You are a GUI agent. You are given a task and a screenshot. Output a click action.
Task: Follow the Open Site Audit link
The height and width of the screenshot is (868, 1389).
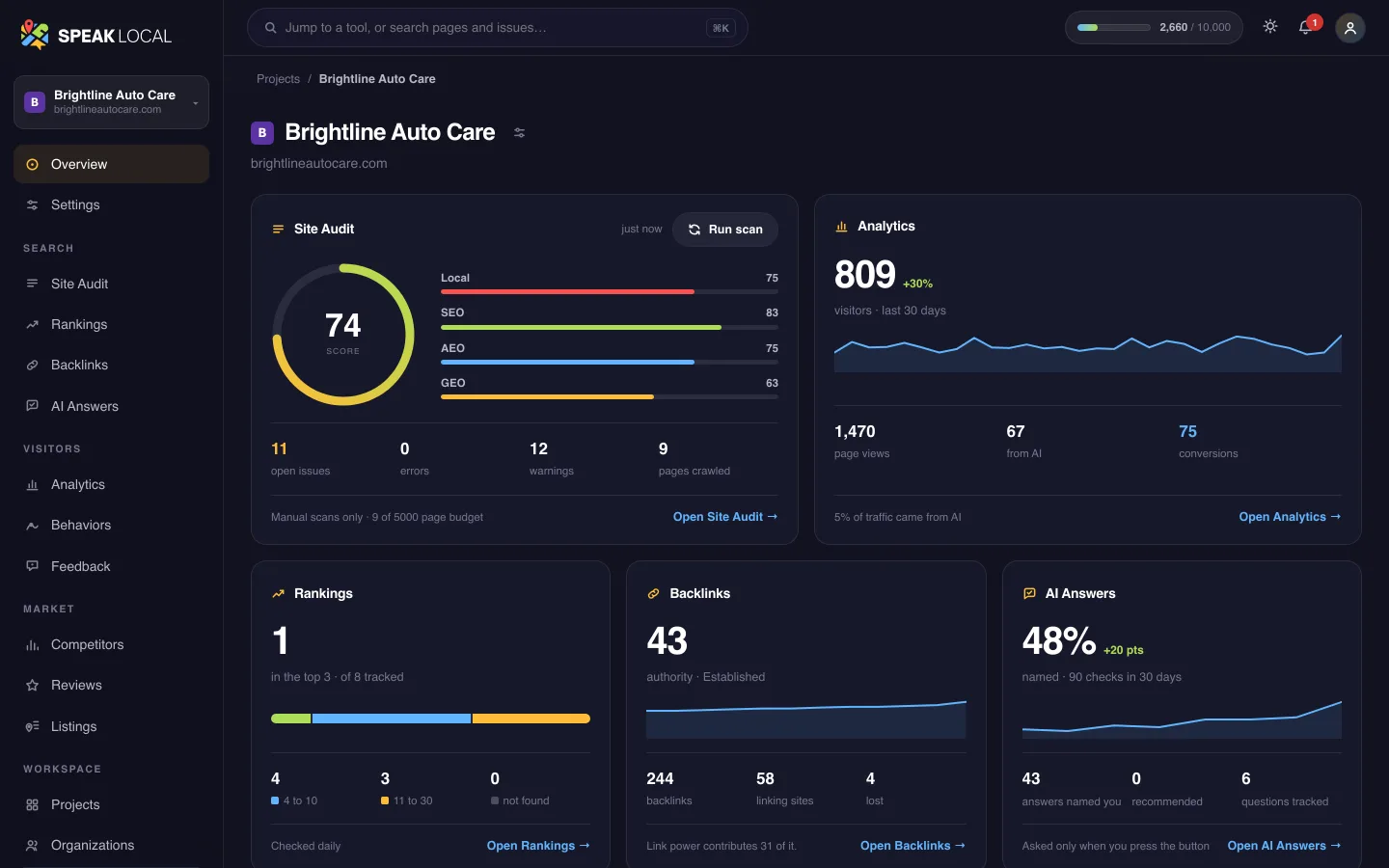pos(725,517)
